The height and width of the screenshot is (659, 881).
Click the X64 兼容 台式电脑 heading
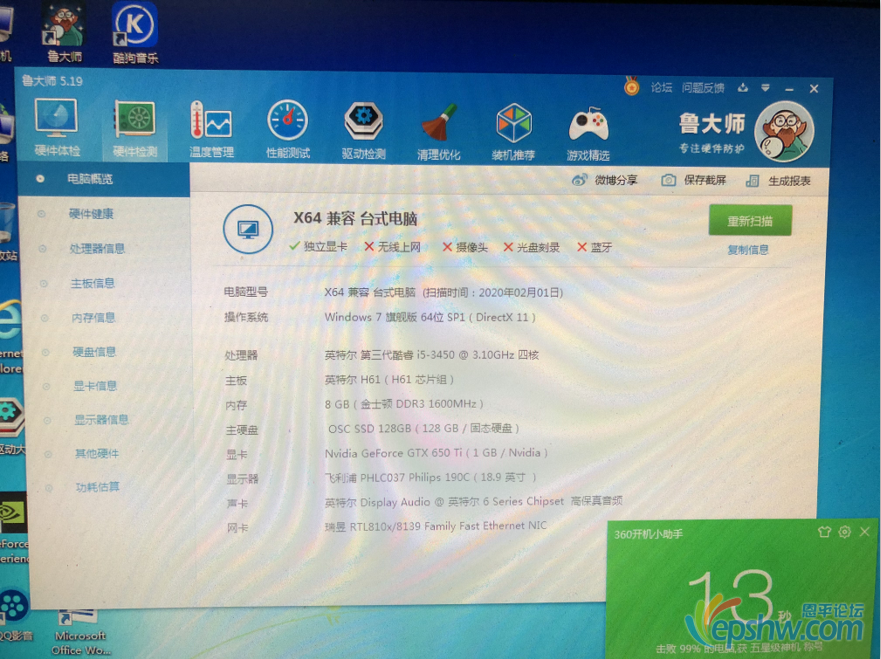[x=355, y=218]
